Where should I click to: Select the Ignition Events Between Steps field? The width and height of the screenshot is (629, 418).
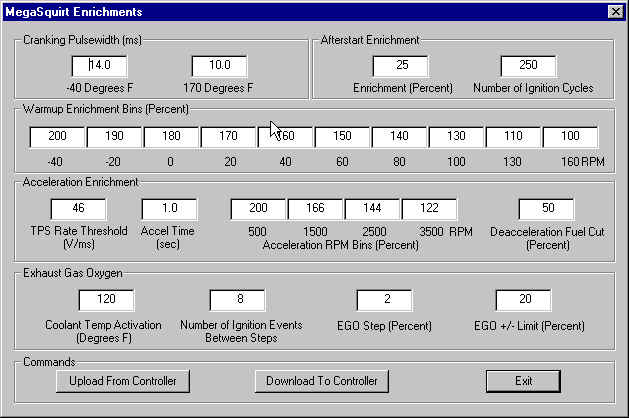tap(237, 300)
